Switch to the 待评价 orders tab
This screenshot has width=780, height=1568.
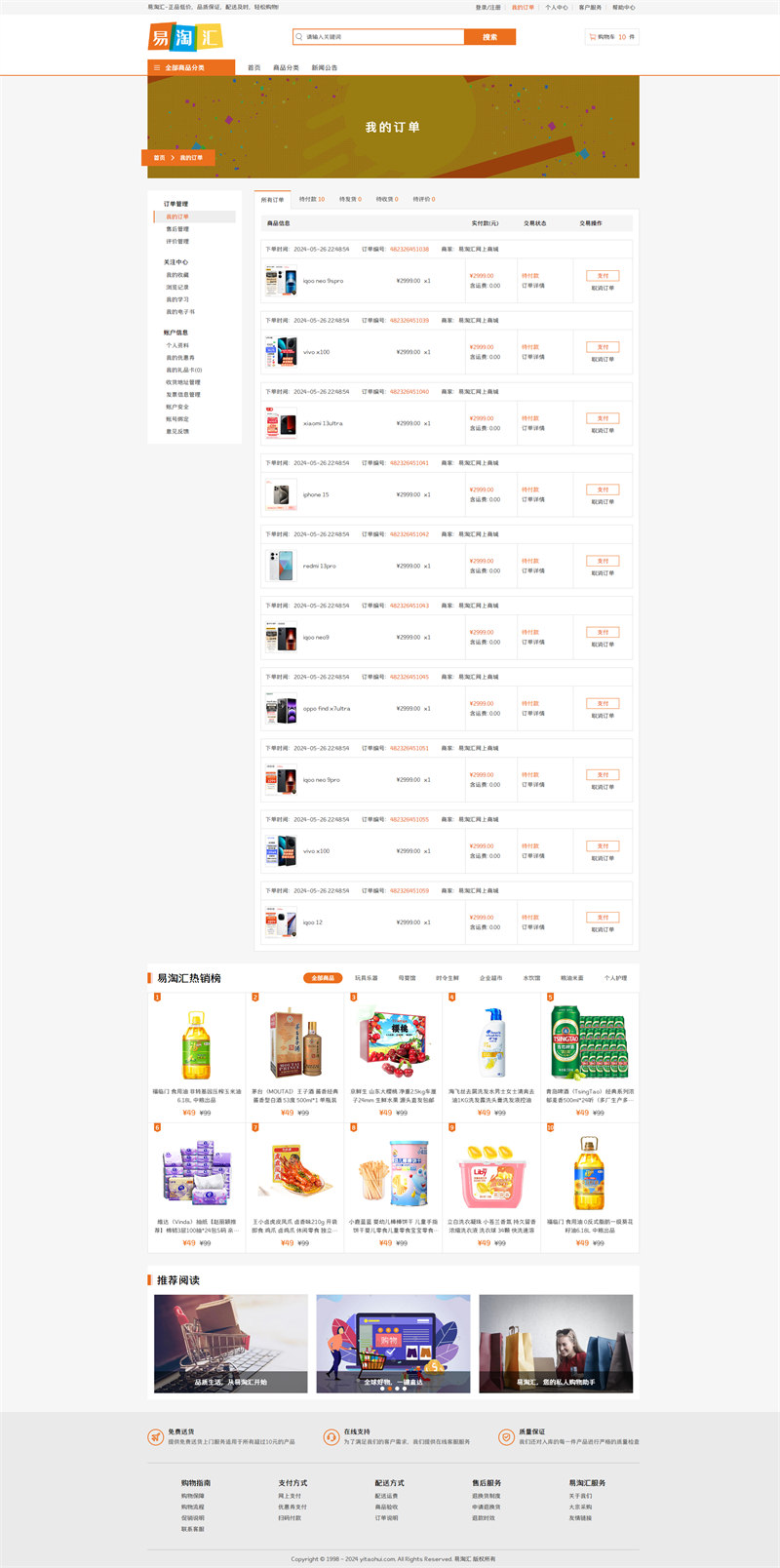pyautogui.click(x=424, y=199)
